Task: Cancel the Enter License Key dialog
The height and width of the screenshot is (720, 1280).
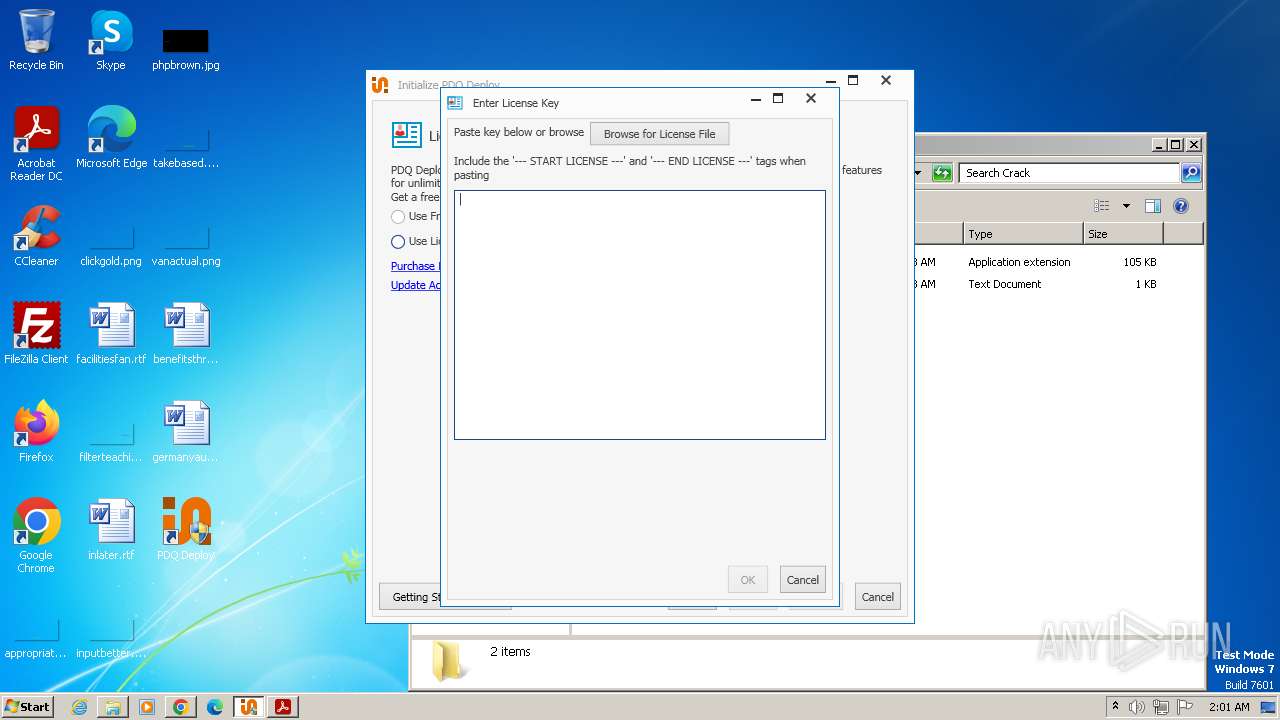Action: (x=802, y=580)
